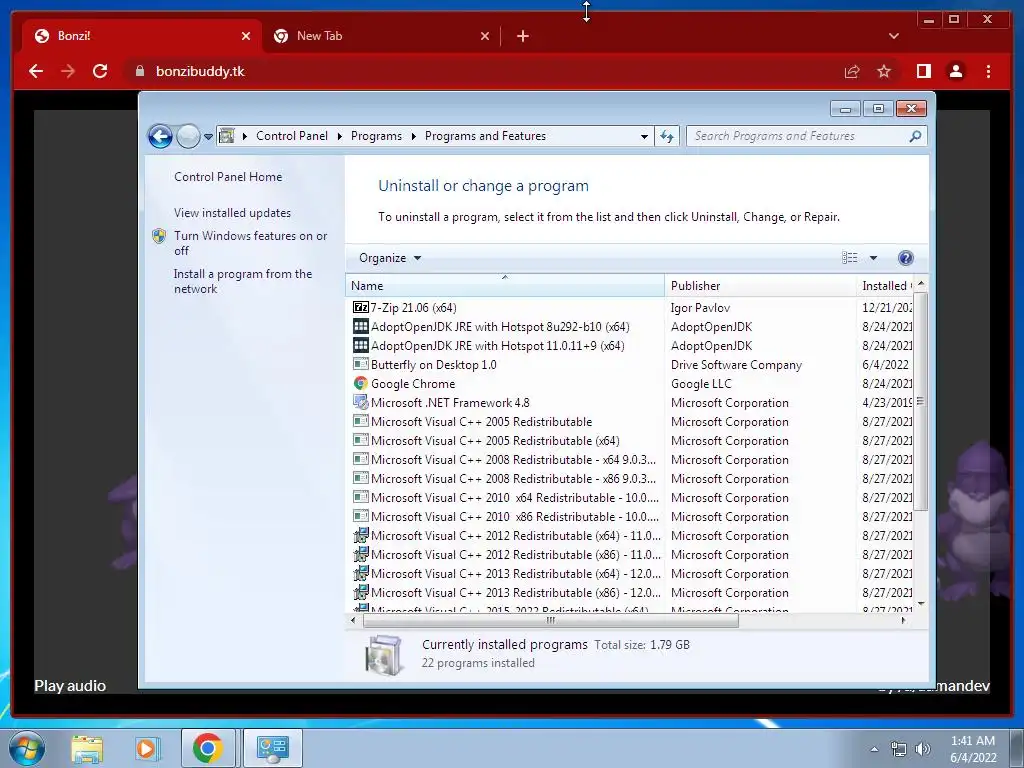Click the padlock site info icon

click(139, 71)
